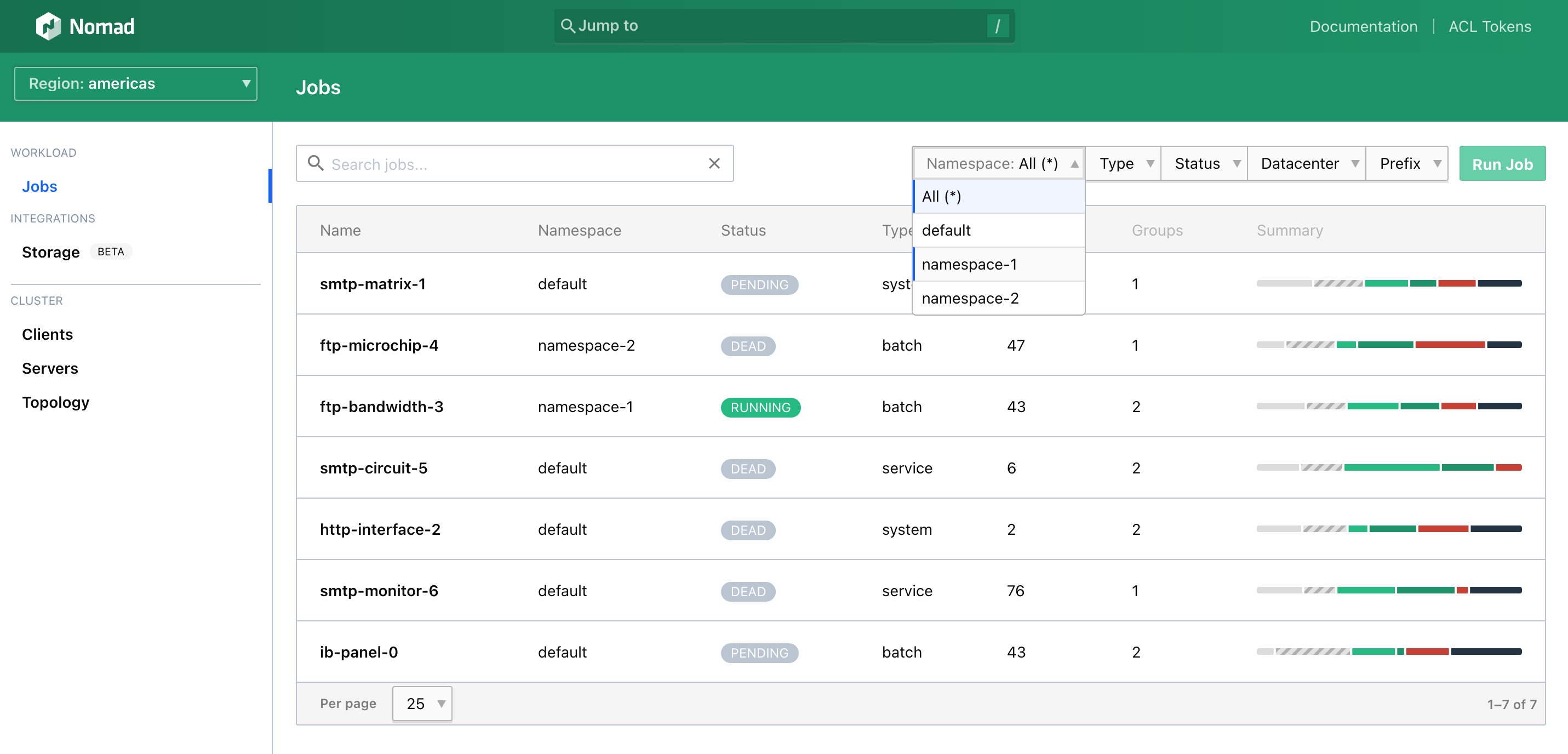
Task: Open the Documentation link
Action: 1364,26
